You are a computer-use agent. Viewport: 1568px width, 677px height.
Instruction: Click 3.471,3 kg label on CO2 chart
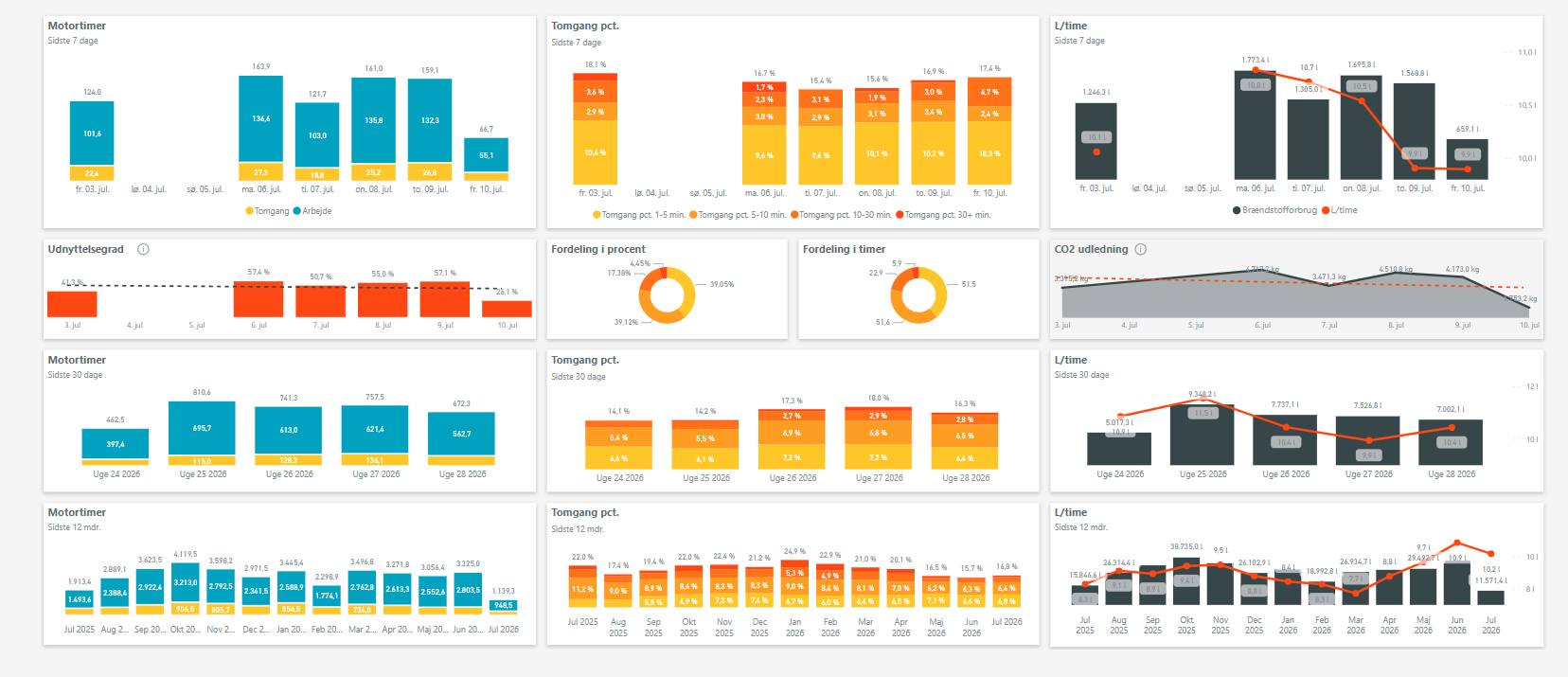[1328, 276]
